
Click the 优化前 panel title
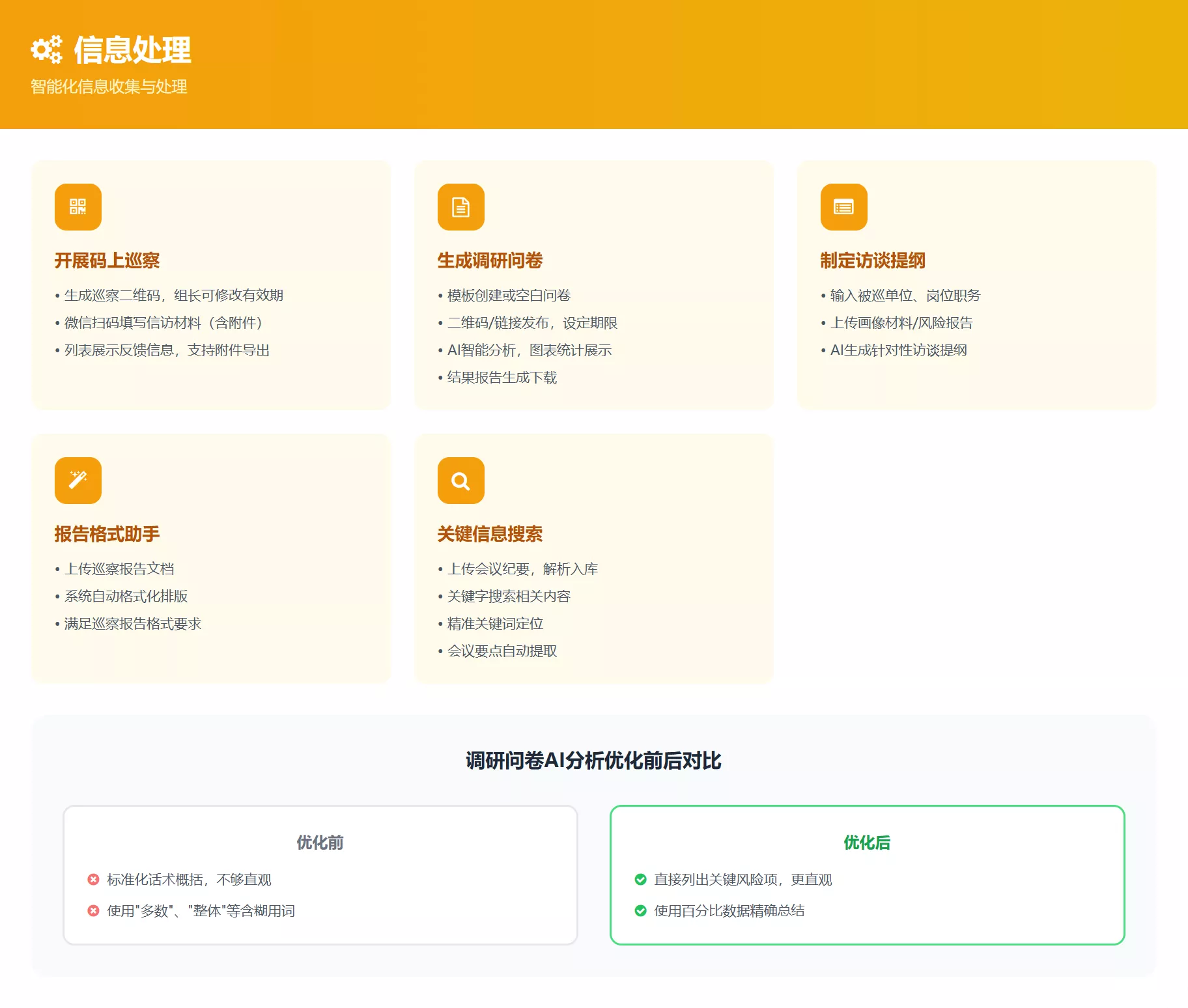(x=320, y=843)
